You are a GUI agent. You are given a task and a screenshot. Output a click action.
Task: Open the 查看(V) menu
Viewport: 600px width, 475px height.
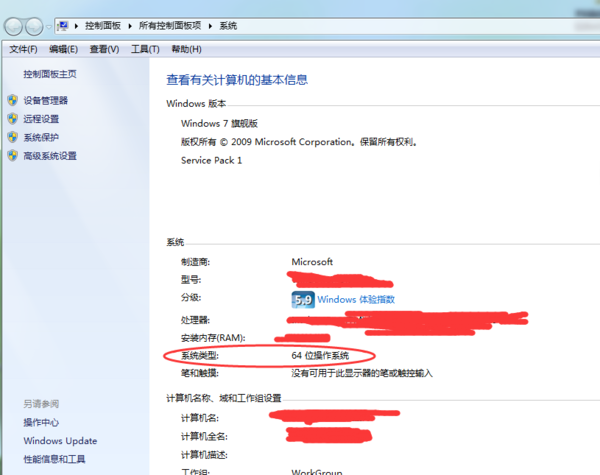coord(104,49)
